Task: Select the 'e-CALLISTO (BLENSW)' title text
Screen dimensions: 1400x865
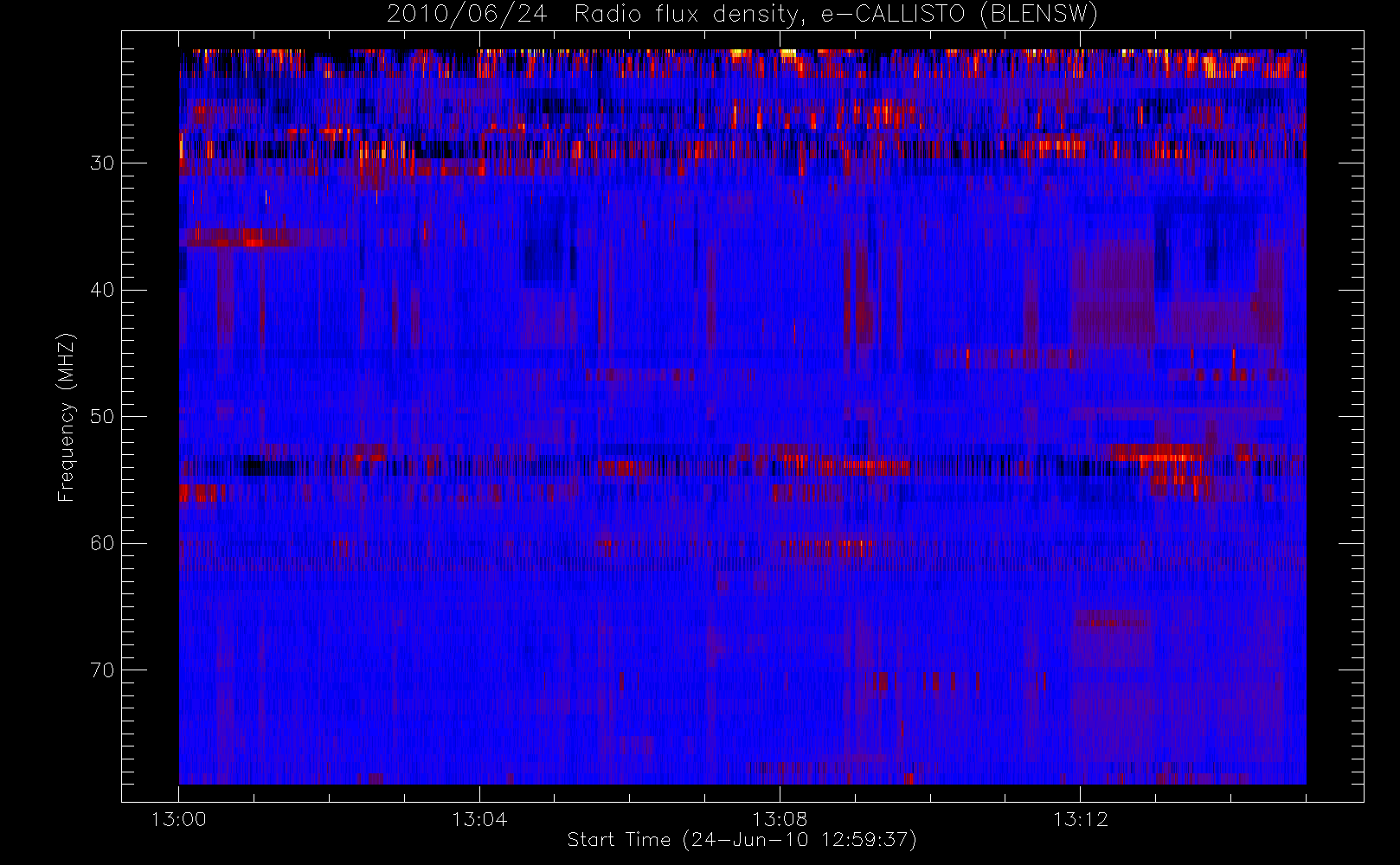Action: (x=959, y=15)
